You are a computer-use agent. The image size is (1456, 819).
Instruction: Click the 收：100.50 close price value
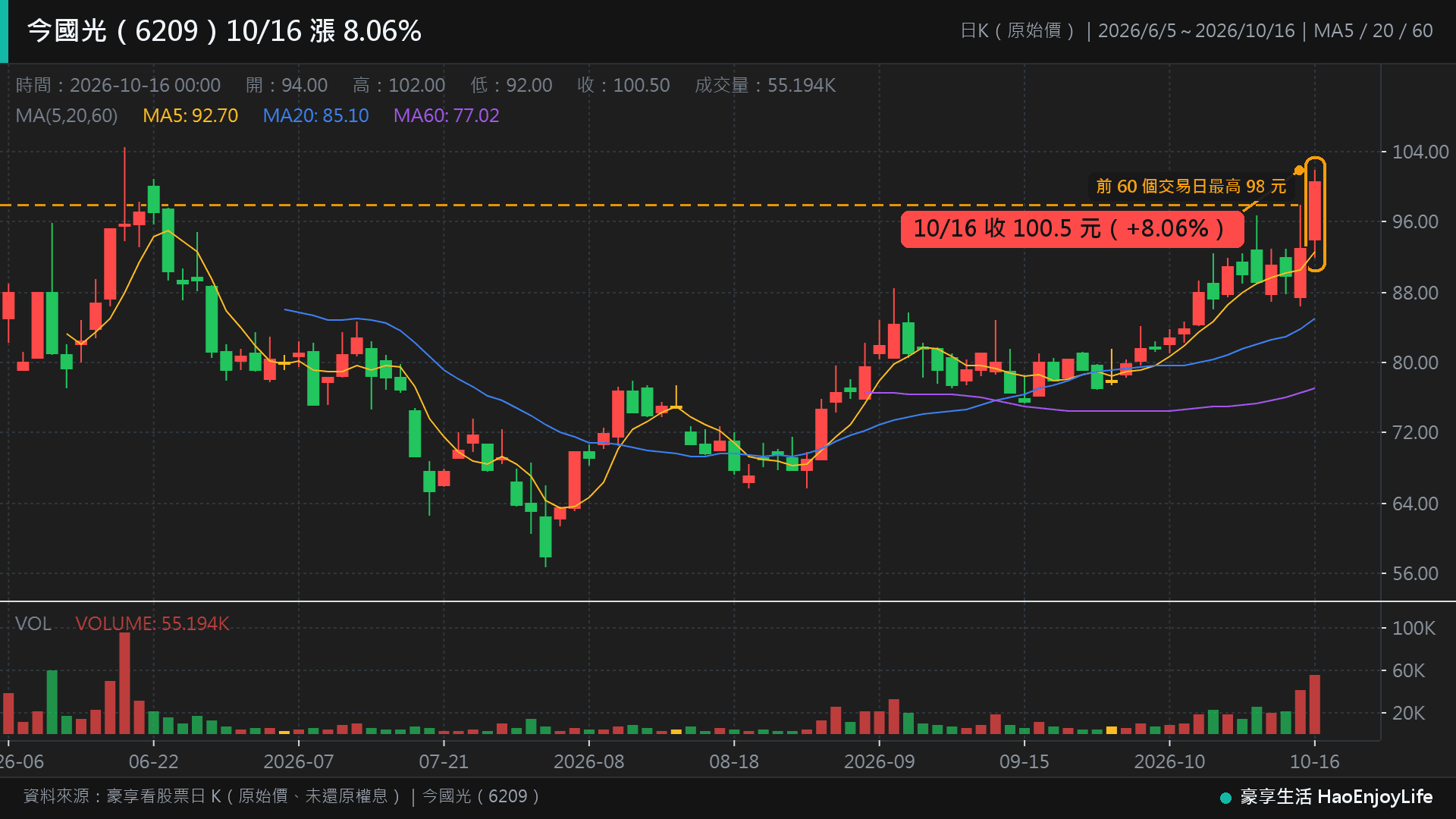click(x=623, y=85)
